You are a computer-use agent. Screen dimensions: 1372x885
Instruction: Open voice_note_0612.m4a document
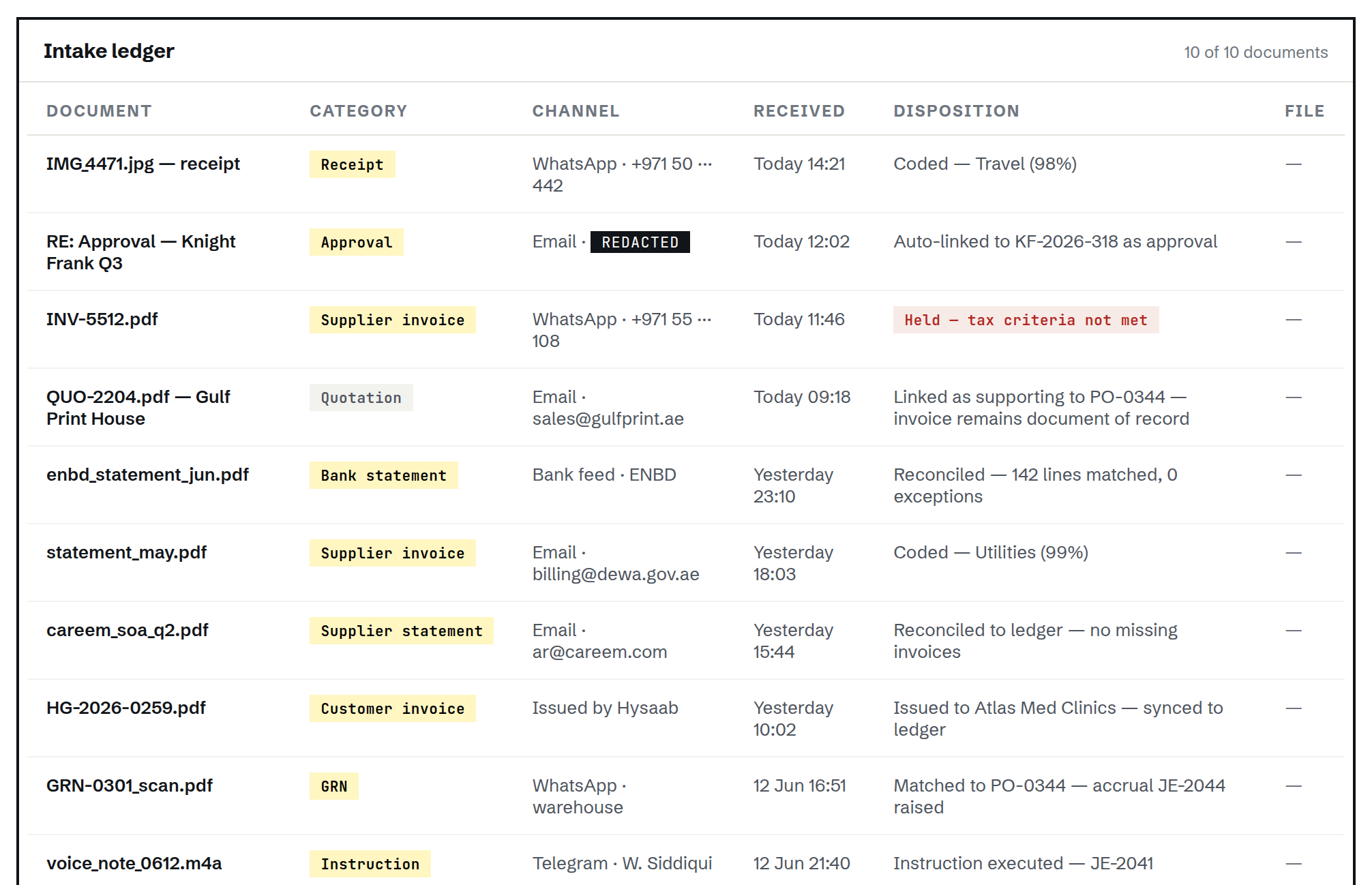[134, 863]
